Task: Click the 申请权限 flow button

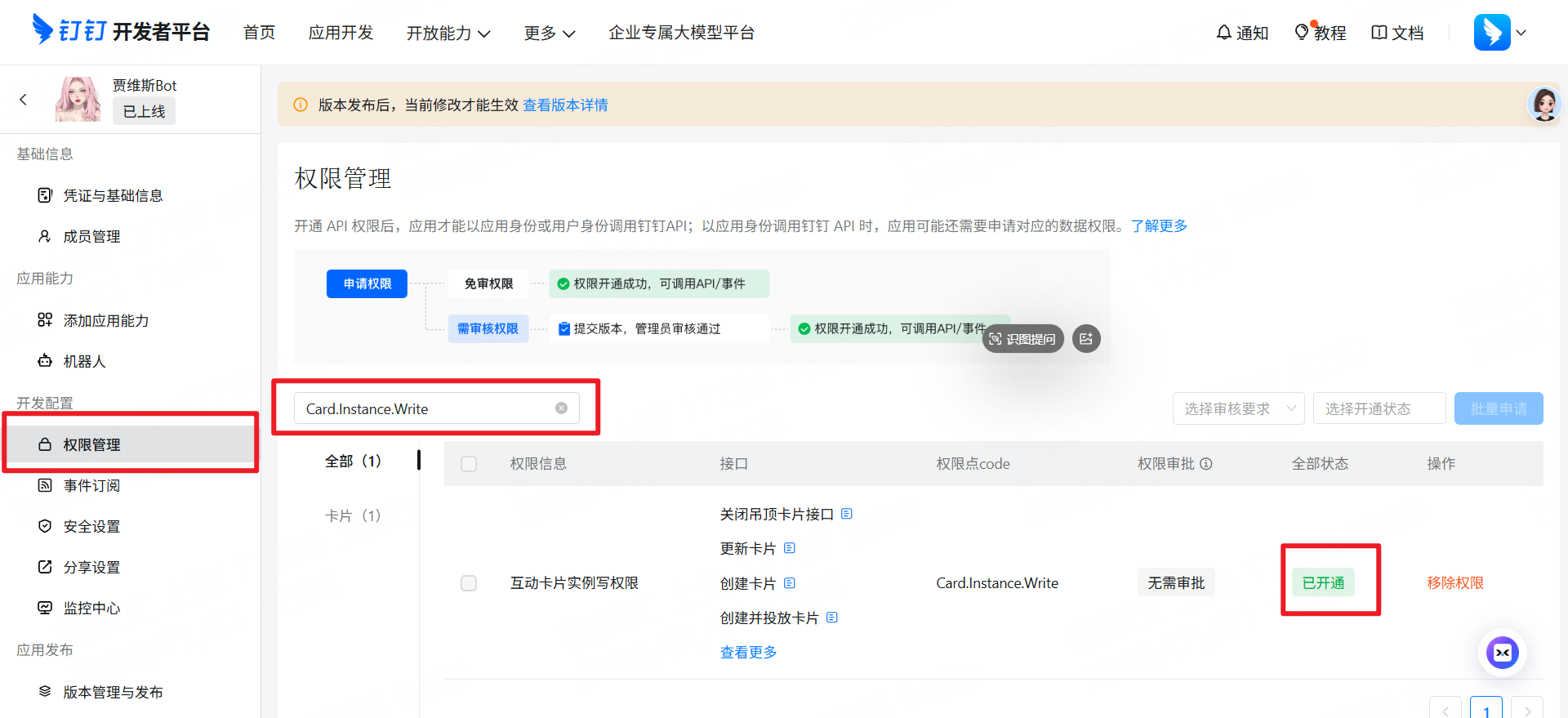Action: (x=367, y=283)
